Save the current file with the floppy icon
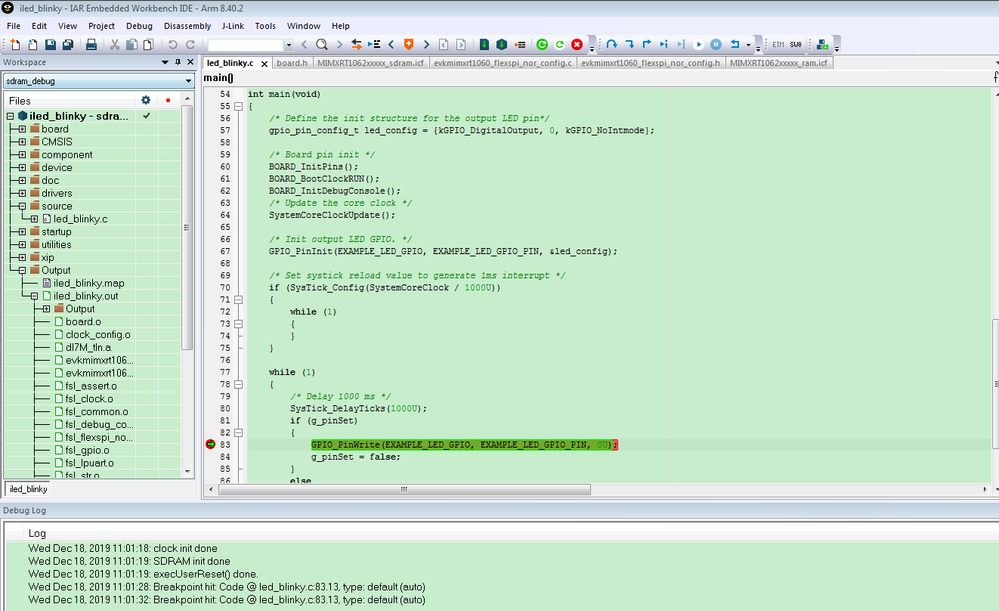Image resolution: width=999 pixels, height=611 pixels. pos(50,45)
